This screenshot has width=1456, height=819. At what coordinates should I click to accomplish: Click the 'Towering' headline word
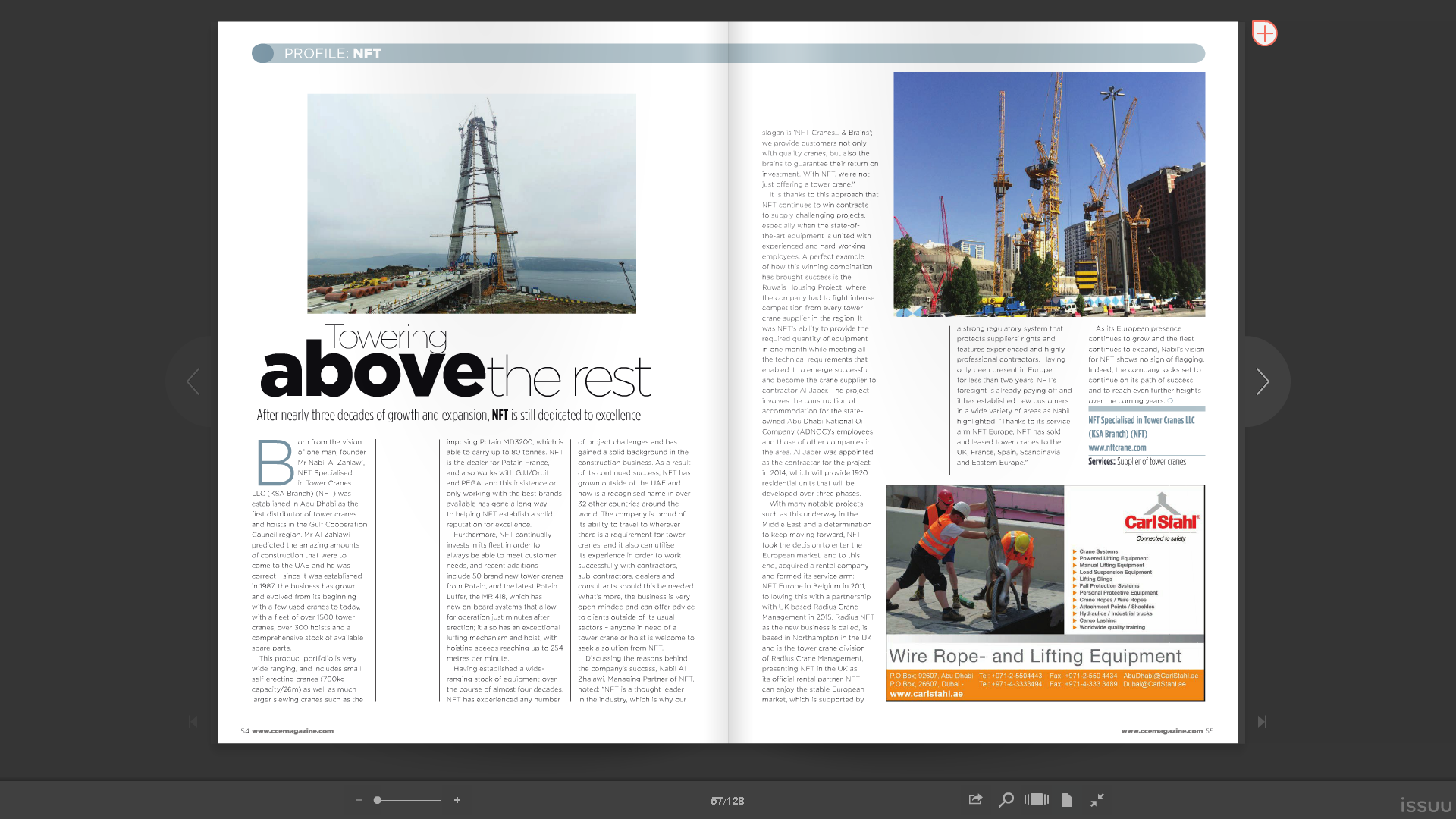pos(386,337)
